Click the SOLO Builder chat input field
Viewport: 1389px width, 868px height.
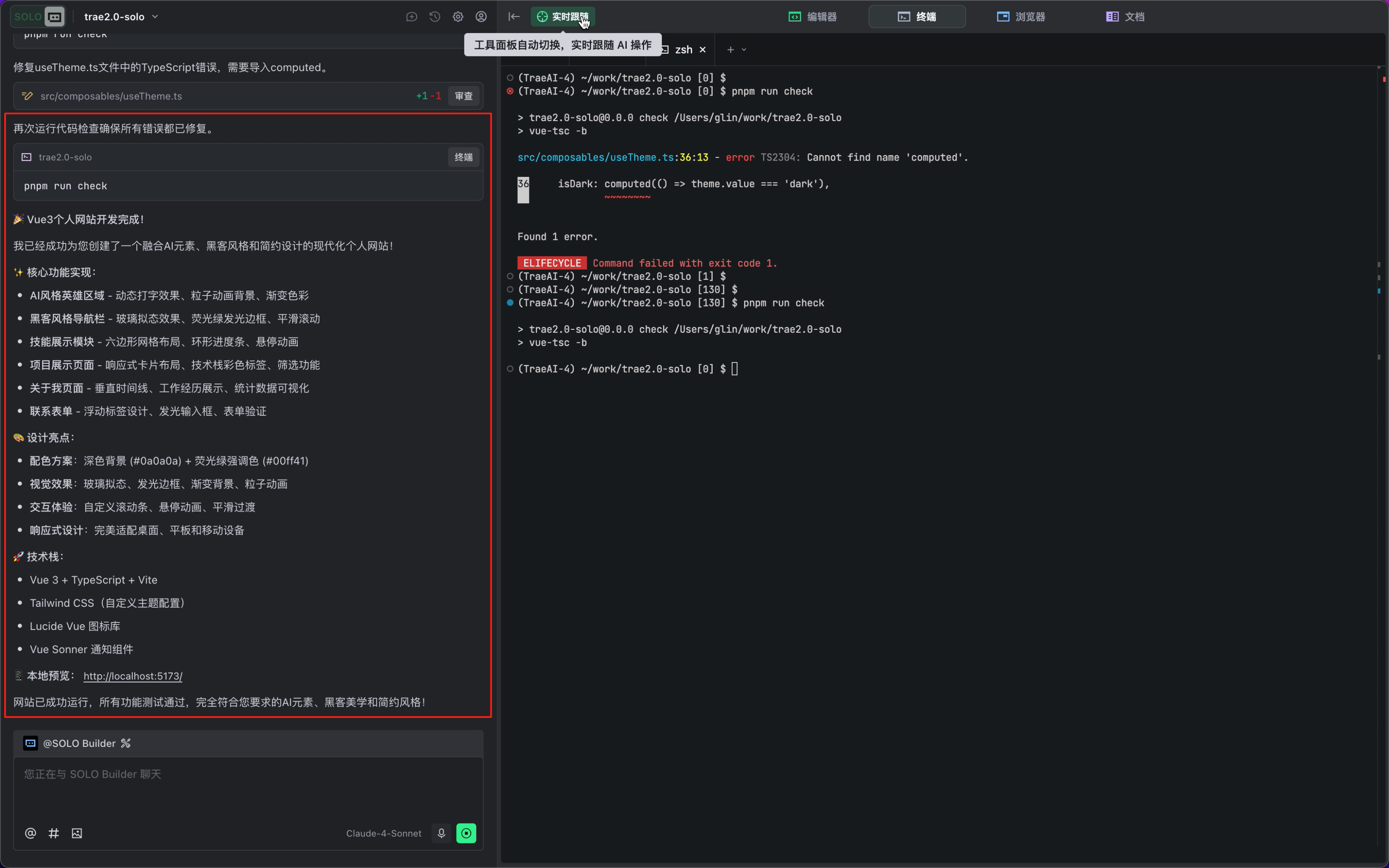click(248, 786)
